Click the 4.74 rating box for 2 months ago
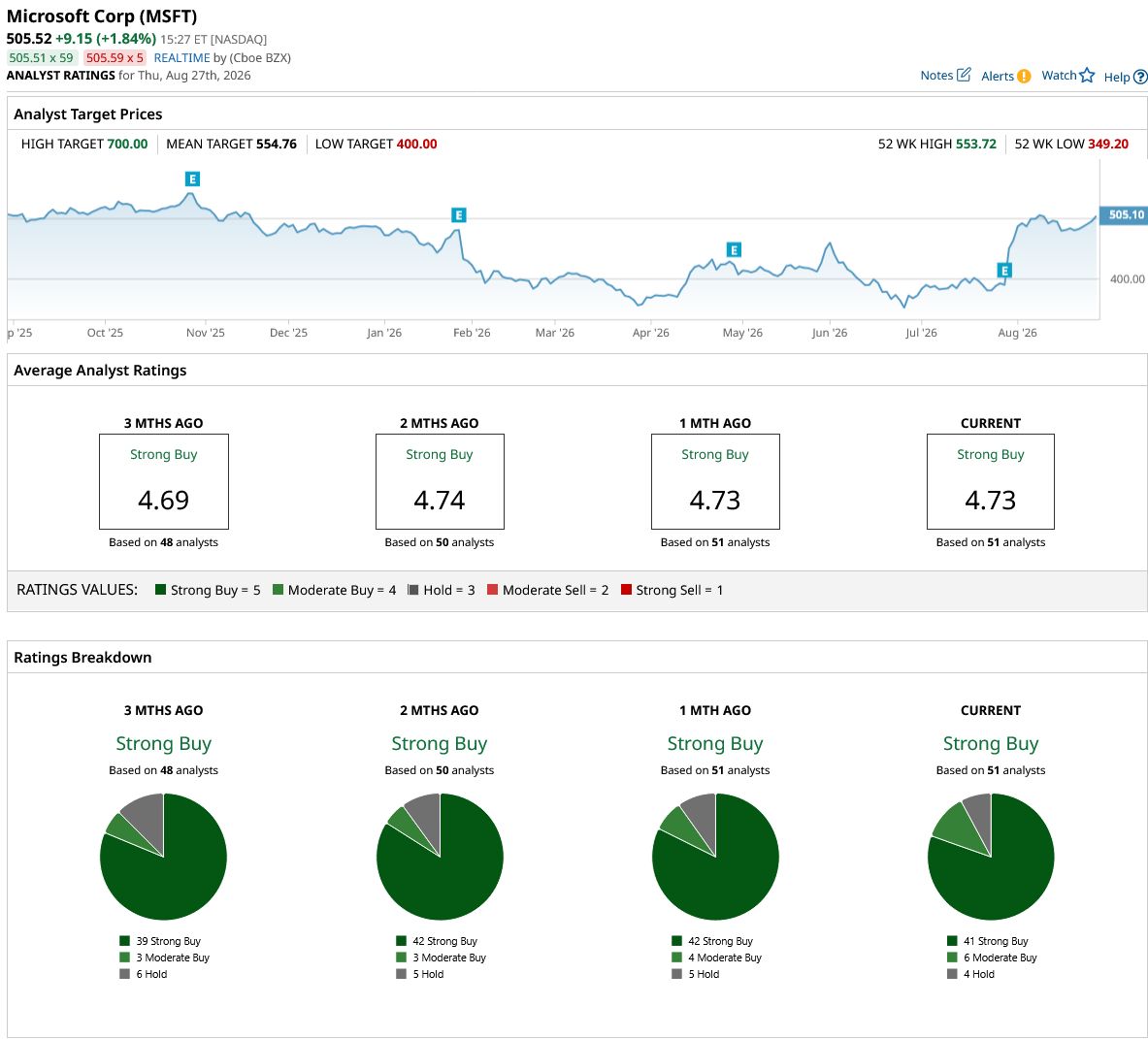 click(440, 481)
